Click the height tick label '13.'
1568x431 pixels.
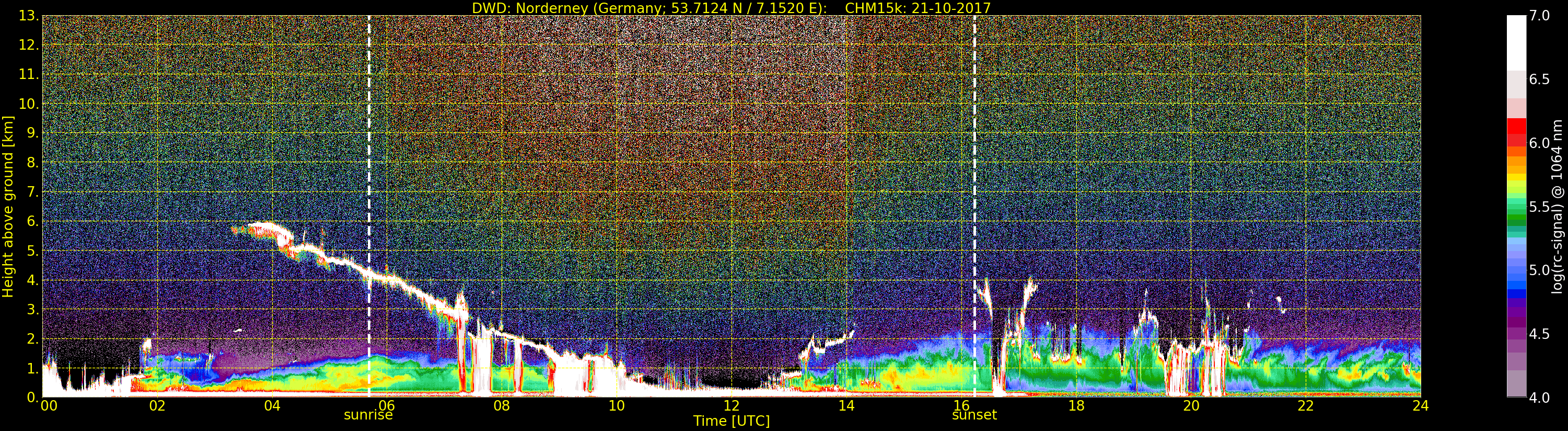click(29, 16)
